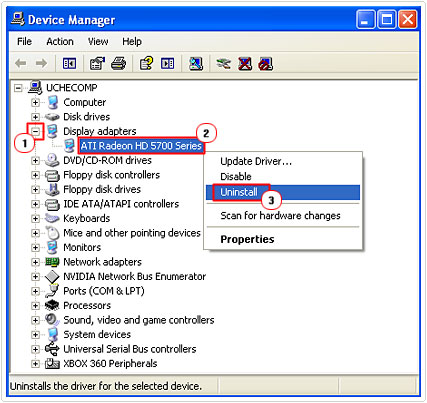The image size is (427, 403).
Task: Expand the Network adapters node
Action: click(35, 262)
